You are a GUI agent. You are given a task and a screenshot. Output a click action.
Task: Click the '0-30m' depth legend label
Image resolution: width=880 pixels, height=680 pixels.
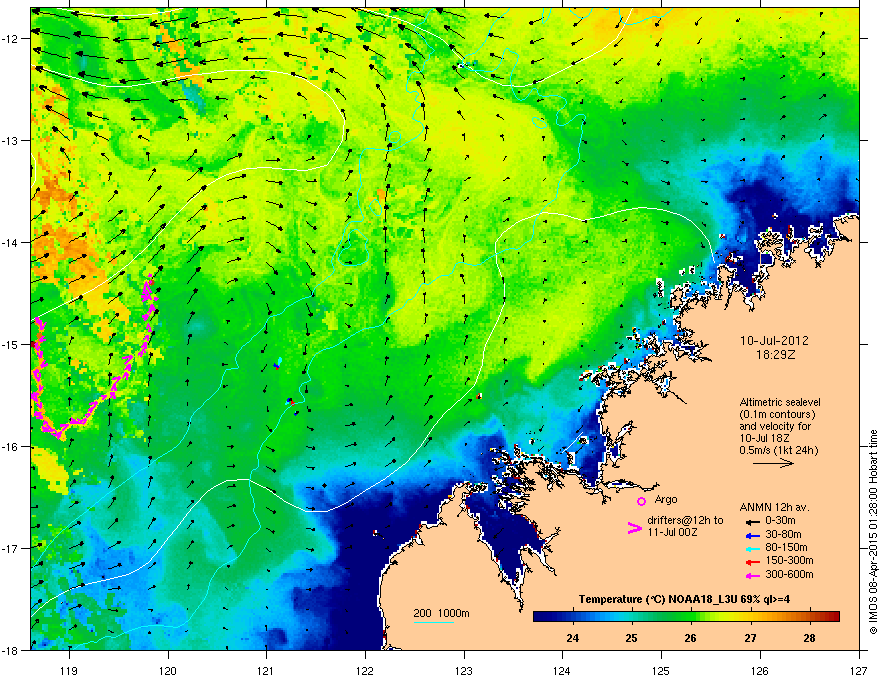(780, 521)
